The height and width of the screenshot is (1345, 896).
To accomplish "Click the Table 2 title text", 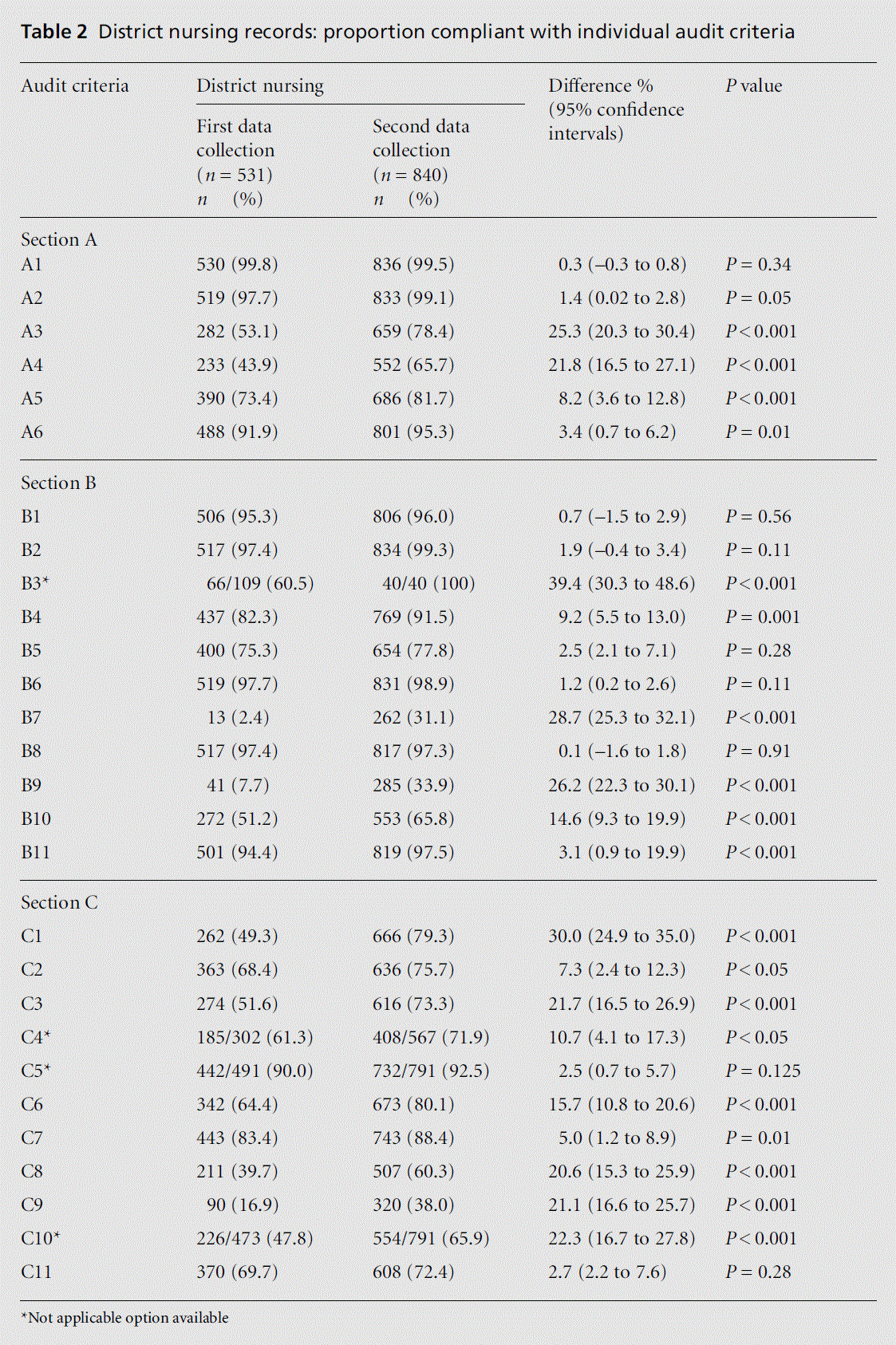I will pos(407,32).
